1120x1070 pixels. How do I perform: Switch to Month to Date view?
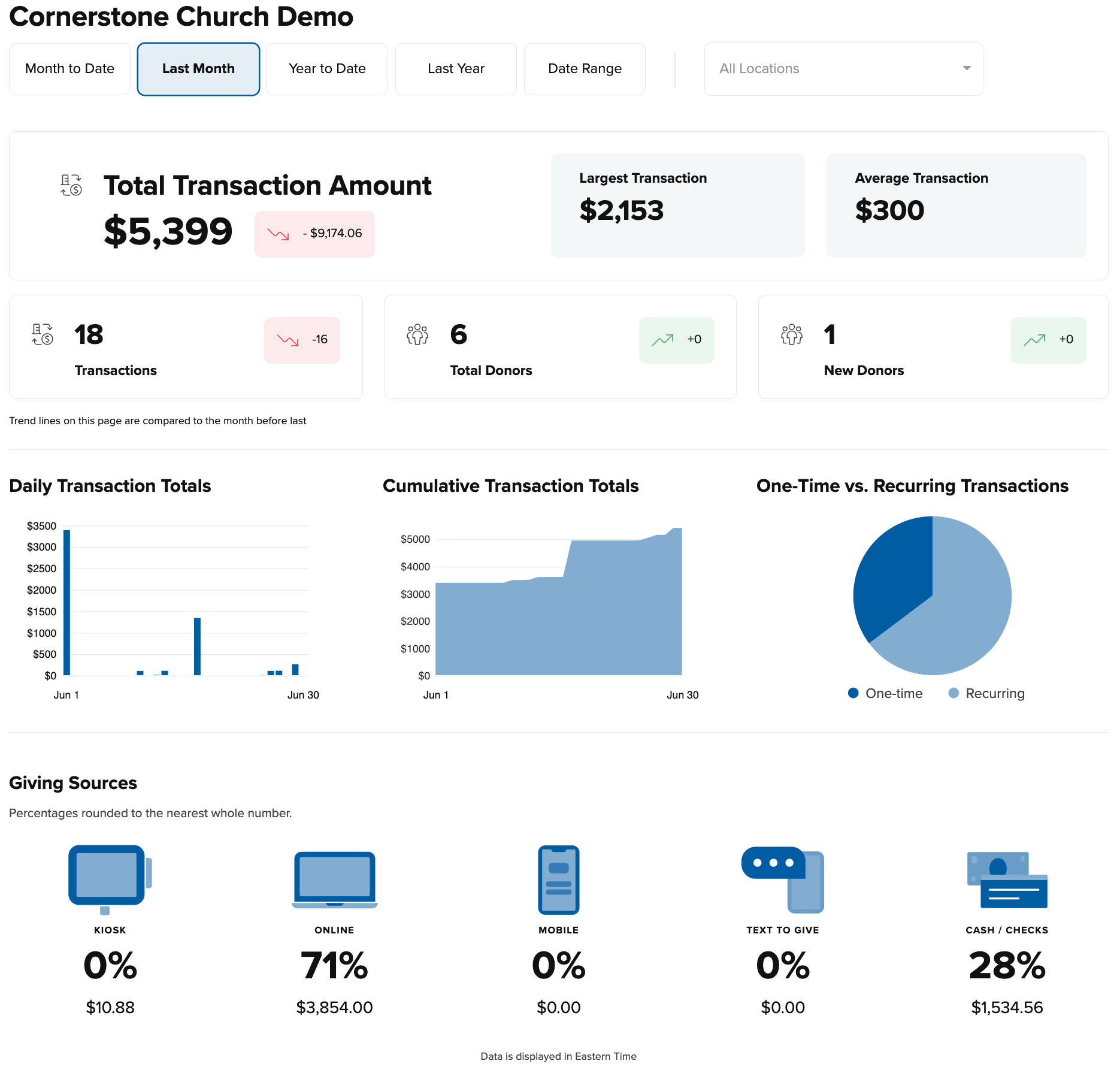coord(69,69)
